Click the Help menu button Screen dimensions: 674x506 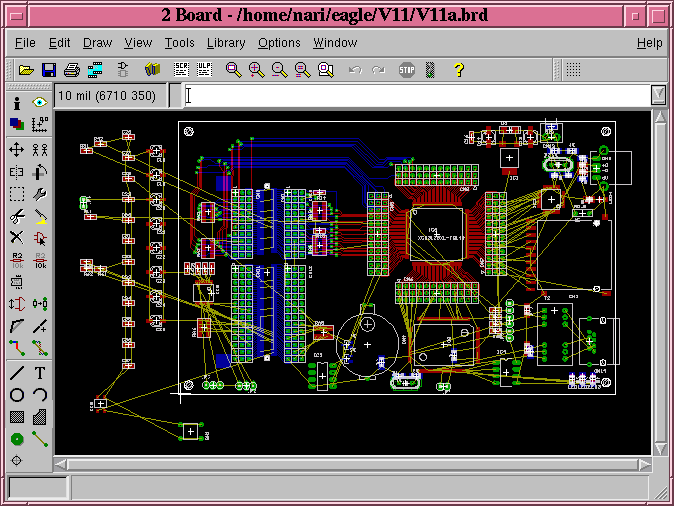[649, 43]
